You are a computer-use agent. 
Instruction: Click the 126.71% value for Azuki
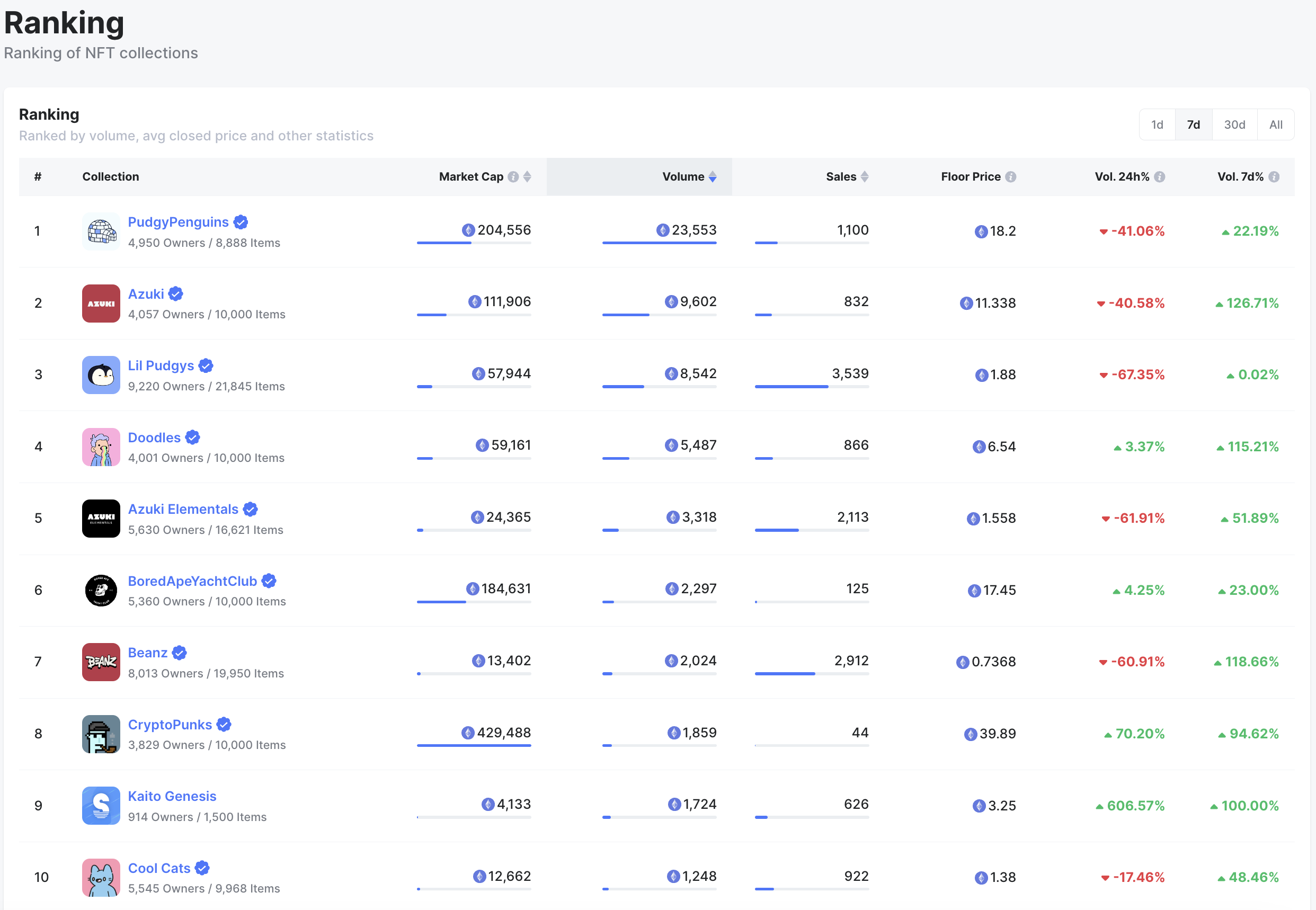click(x=1253, y=303)
